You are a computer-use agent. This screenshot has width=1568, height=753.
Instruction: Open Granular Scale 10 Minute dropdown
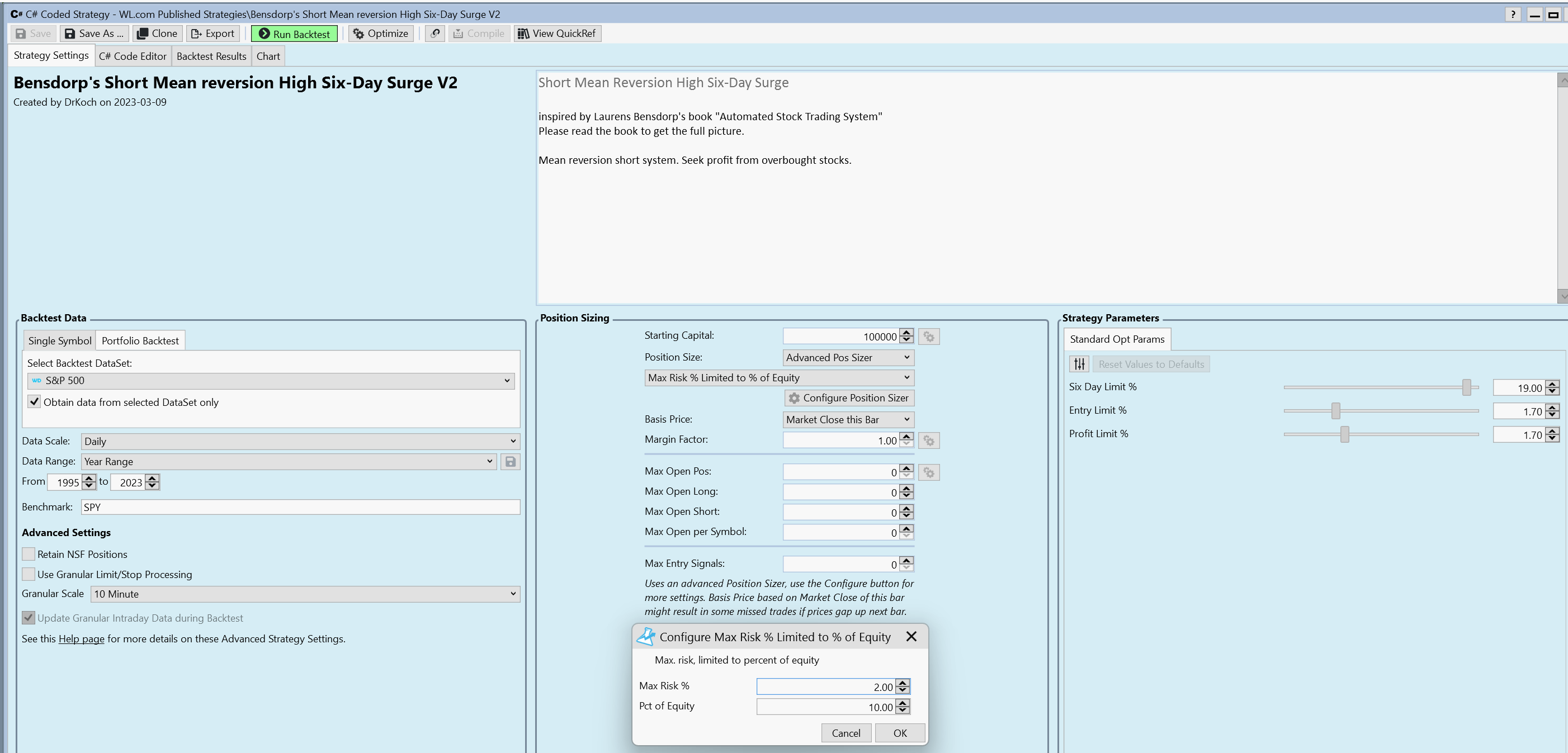click(x=305, y=594)
